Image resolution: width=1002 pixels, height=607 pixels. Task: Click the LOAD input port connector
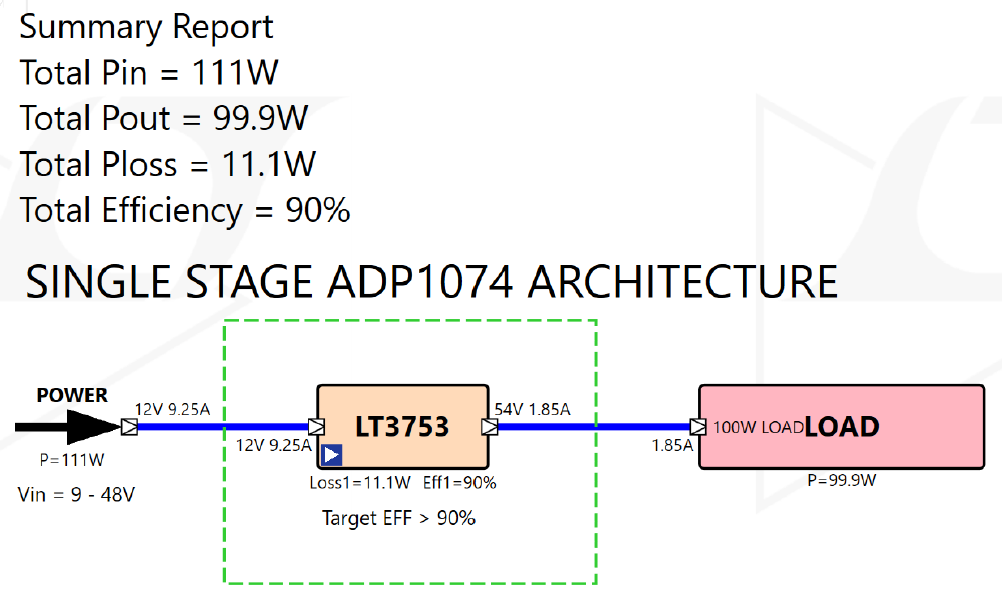(698, 427)
